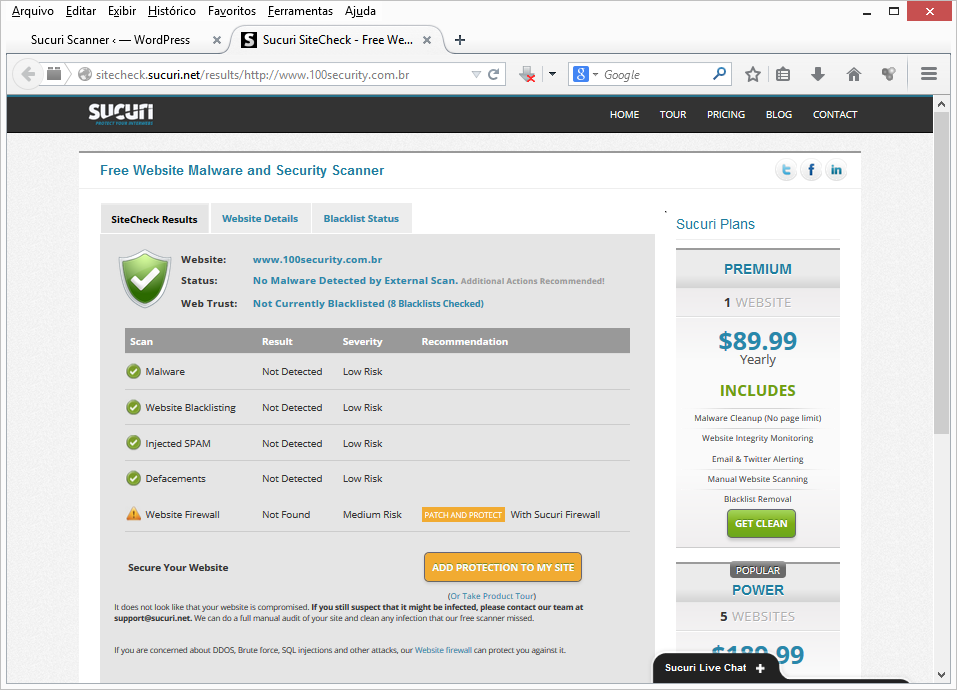This screenshot has width=957, height=690.
Task: Click the site identity globe icon
Action: (85, 74)
